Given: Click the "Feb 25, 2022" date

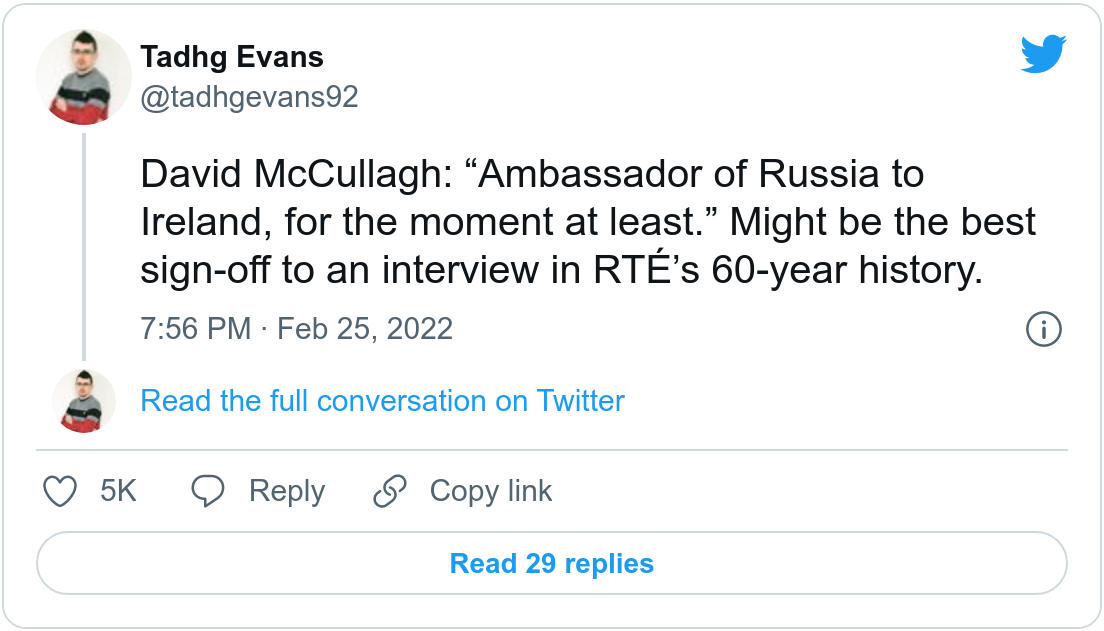Looking at the screenshot, I should tap(364, 329).
